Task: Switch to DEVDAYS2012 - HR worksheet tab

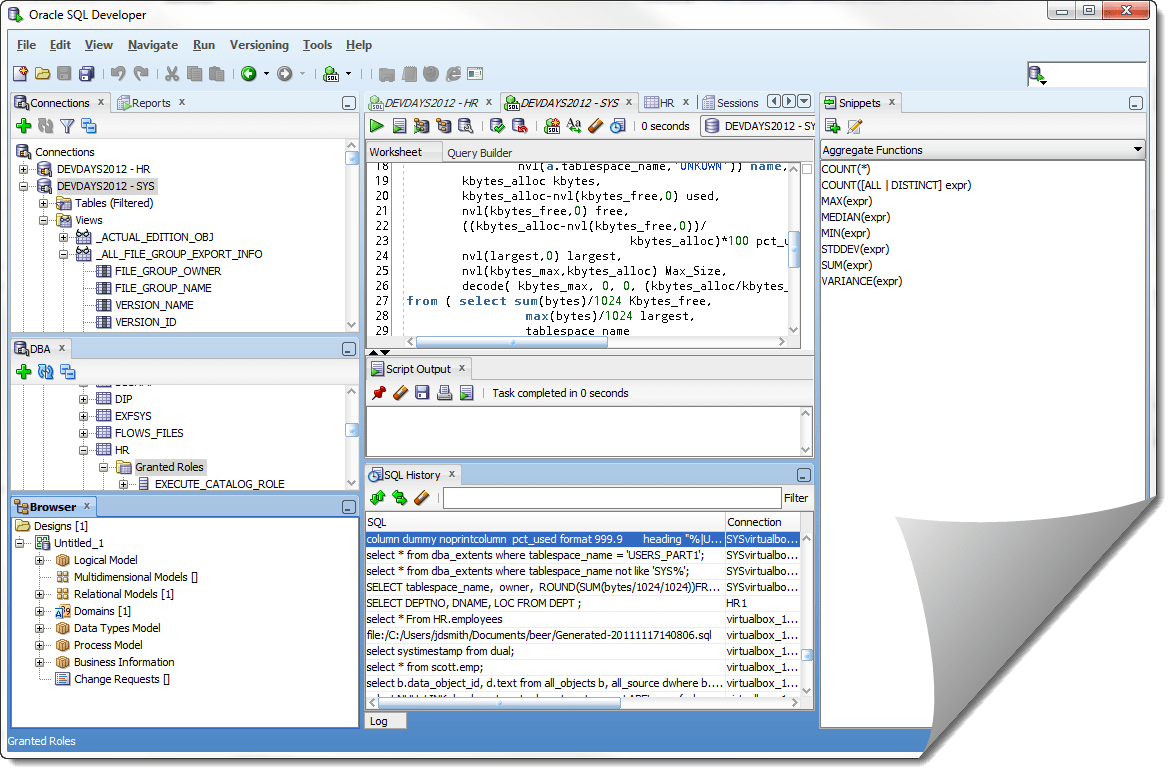Action: tap(431, 103)
